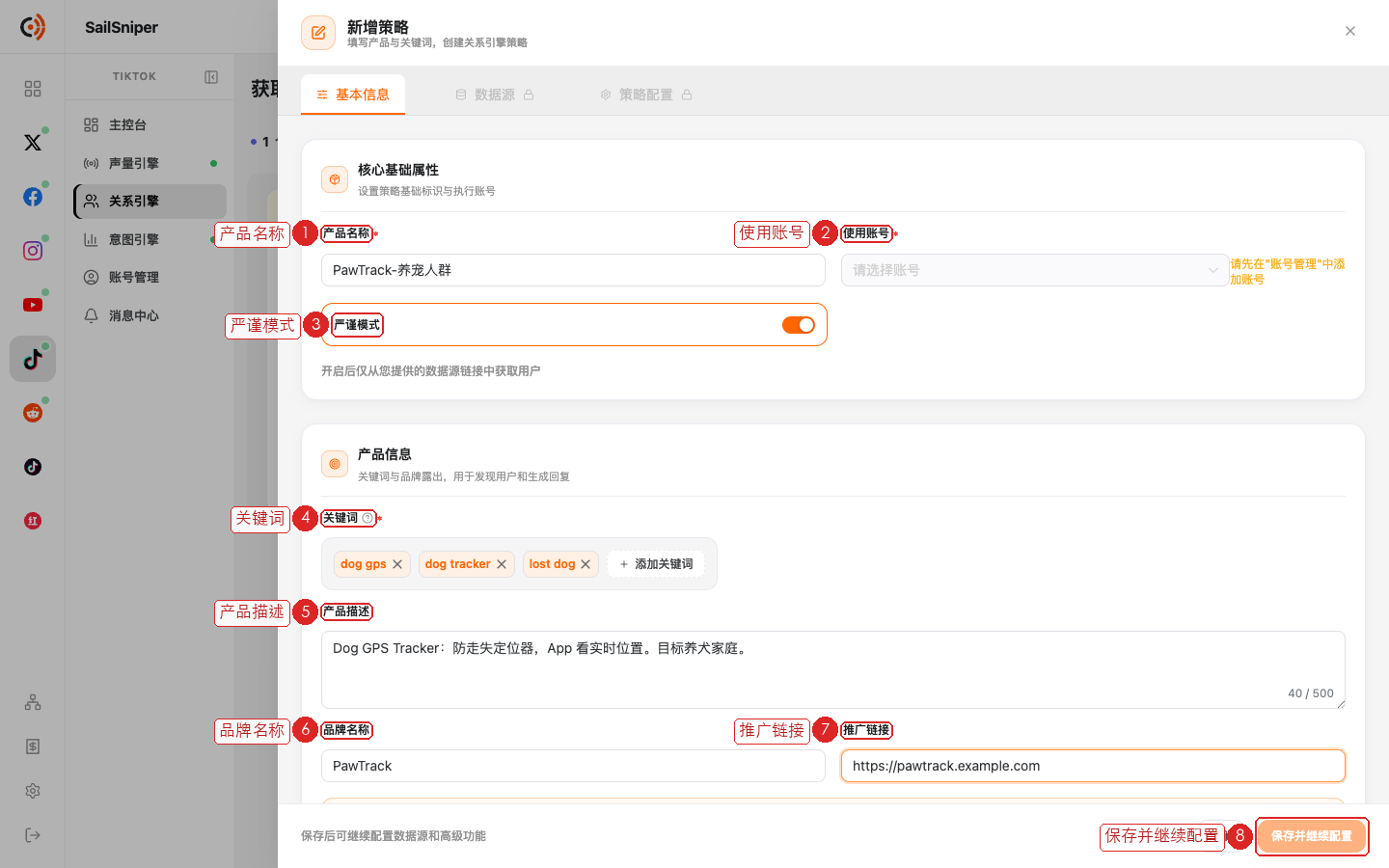The image size is (1389, 868).
Task: Open the Facebook platform icon
Action: point(33,197)
